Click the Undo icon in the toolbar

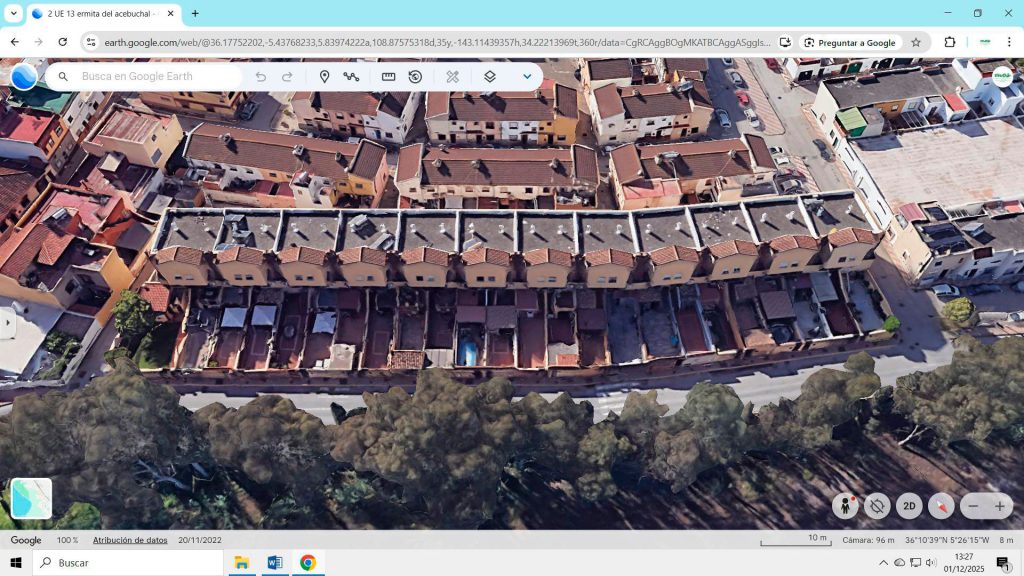pyautogui.click(x=260, y=76)
